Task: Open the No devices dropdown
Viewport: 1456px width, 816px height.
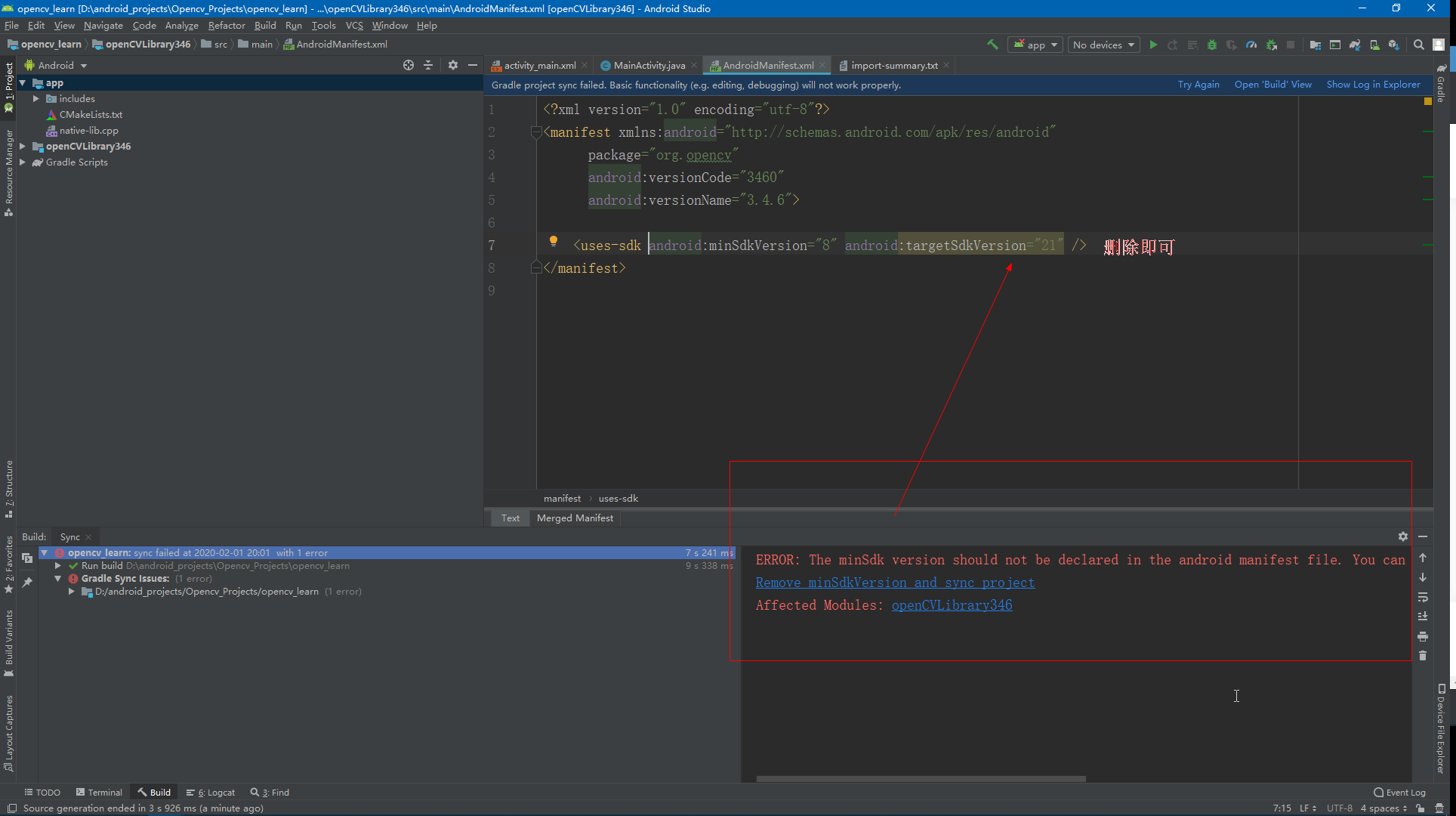Action: 1103,45
